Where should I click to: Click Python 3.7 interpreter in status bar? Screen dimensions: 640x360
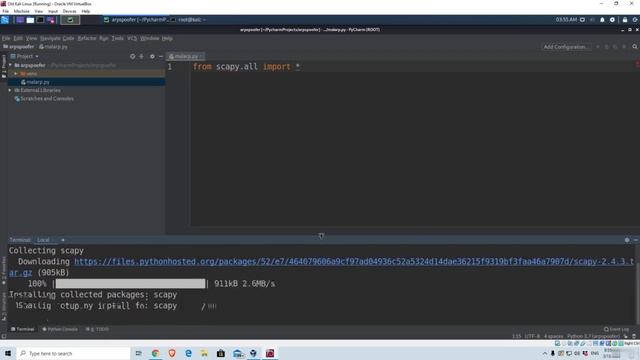coord(593,336)
